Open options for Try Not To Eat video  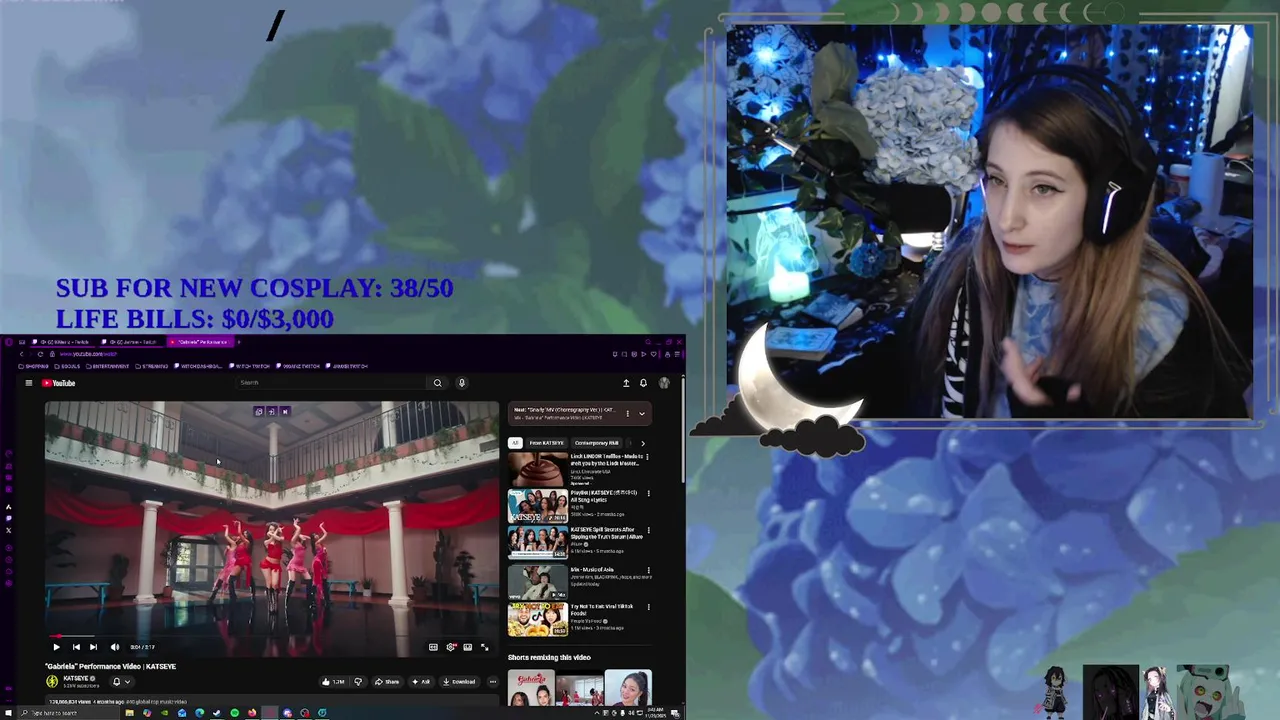648,607
